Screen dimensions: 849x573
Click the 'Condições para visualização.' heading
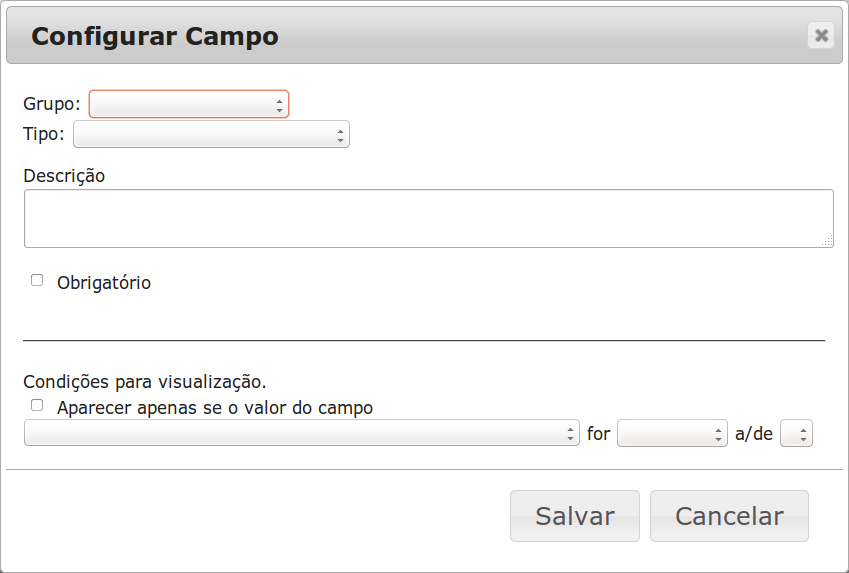tap(145, 382)
